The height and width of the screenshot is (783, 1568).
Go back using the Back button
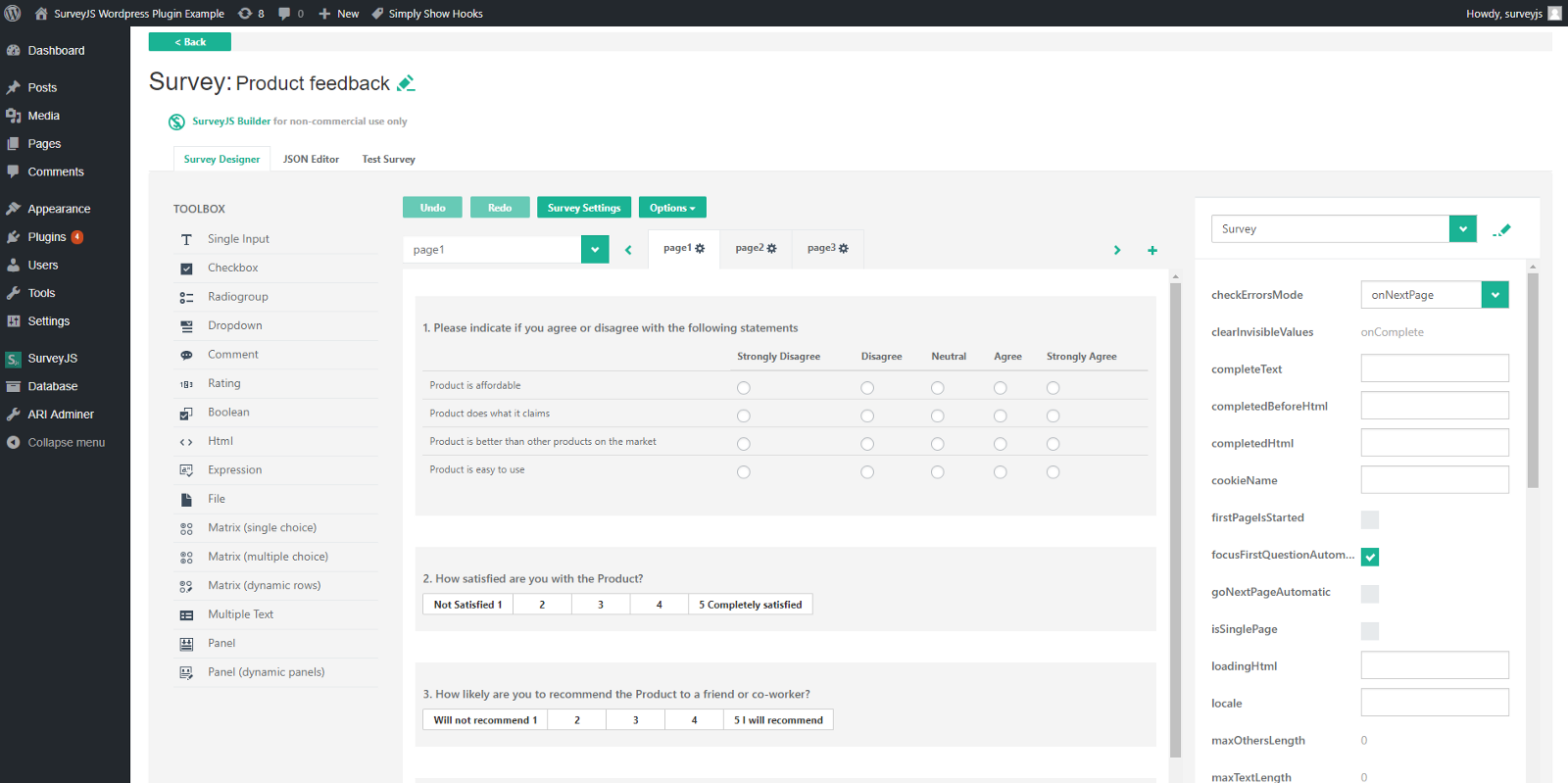pos(190,42)
